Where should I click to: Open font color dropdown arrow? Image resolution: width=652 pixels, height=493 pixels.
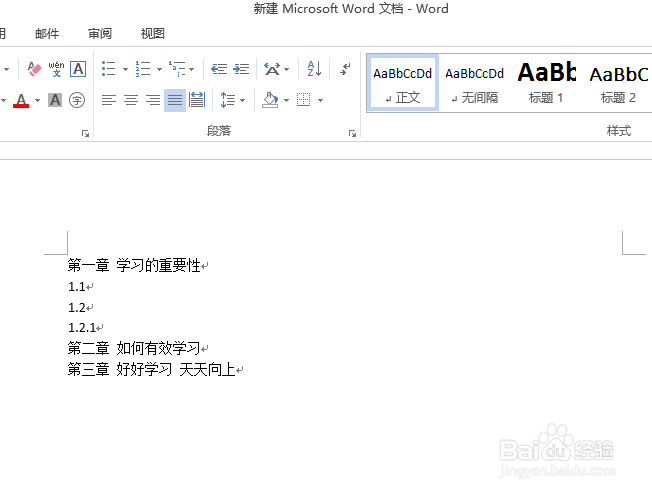[37, 100]
